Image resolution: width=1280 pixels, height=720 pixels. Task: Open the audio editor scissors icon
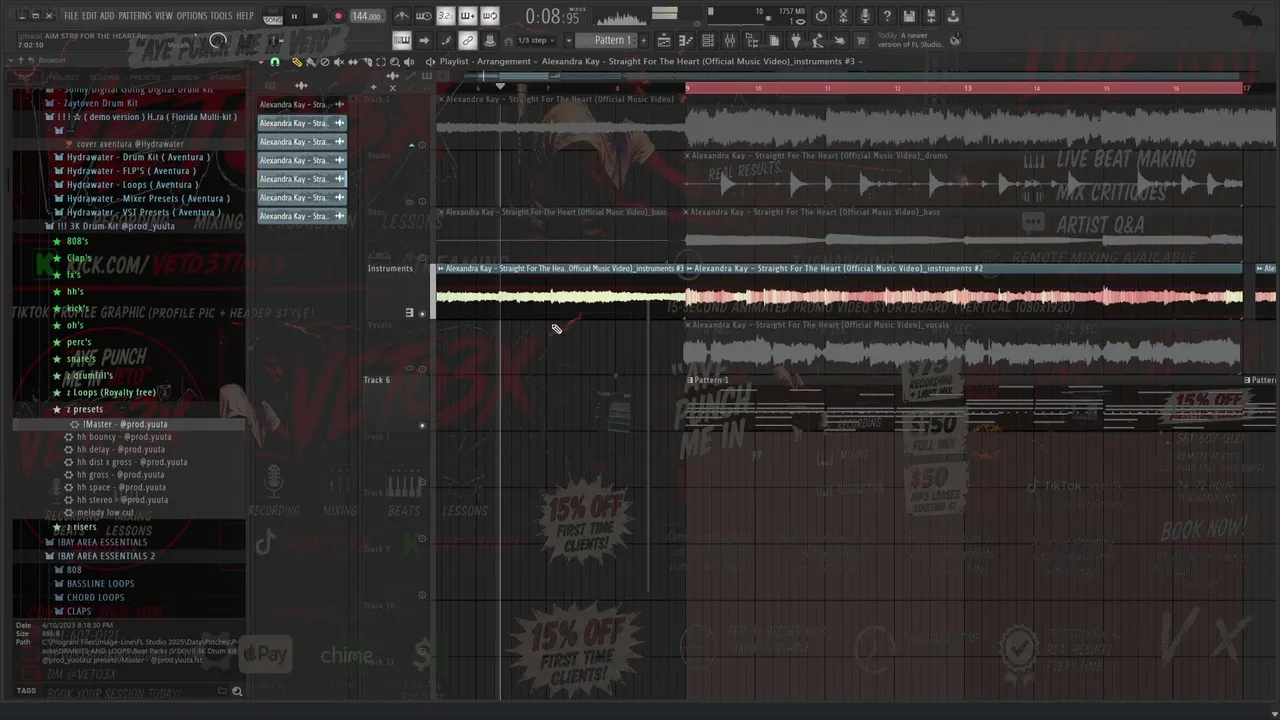point(843,16)
